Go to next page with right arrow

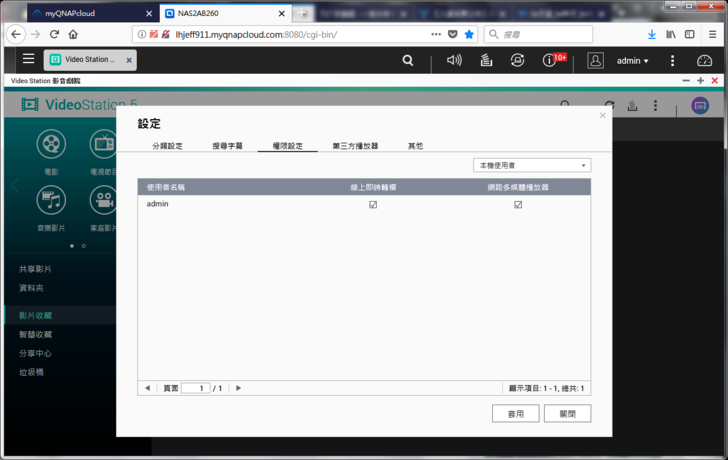238,388
